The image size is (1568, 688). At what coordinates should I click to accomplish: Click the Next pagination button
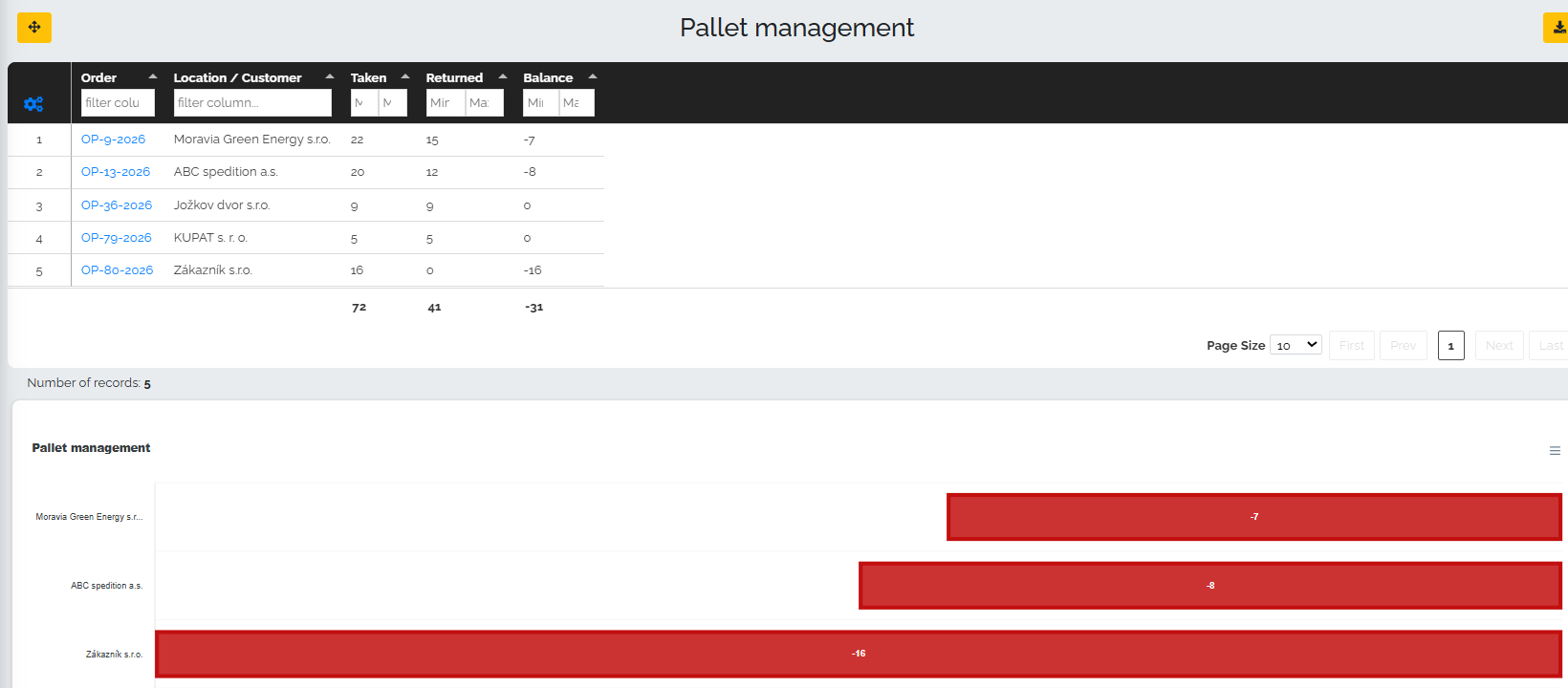(x=1499, y=346)
